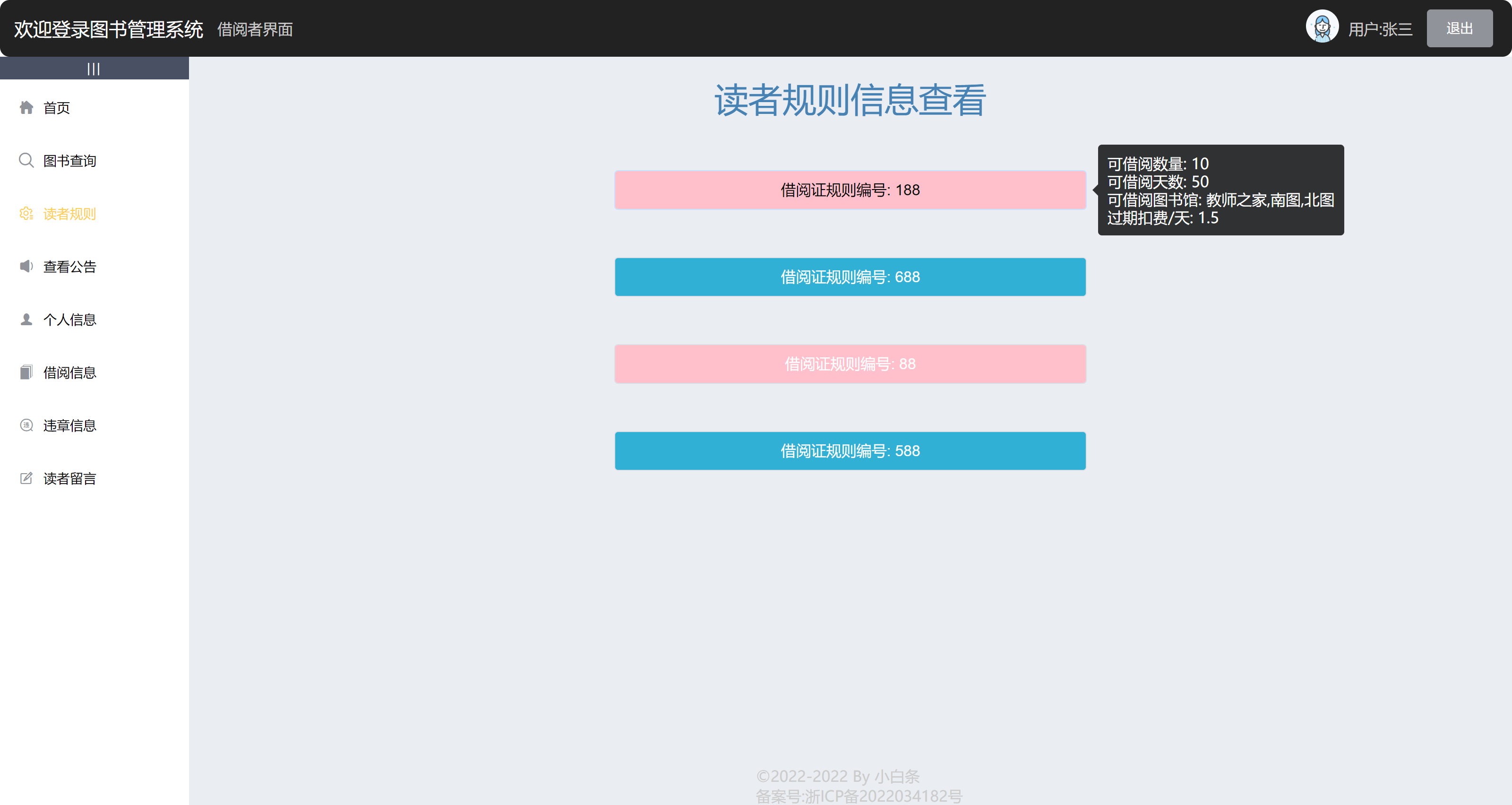
Task: Select rule card 借阅证规则编号: 588
Action: pyautogui.click(x=850, y=451)
